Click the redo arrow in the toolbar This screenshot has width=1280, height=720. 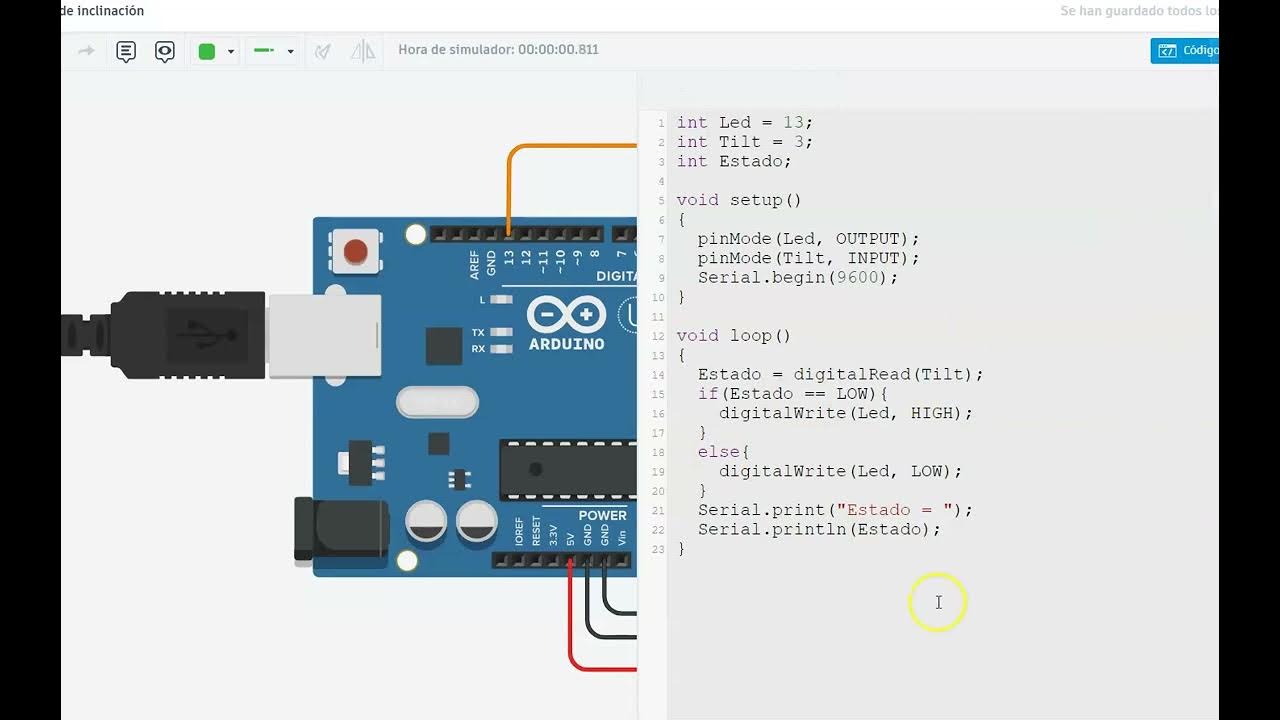pyautogui.click(x=86, y=50)
